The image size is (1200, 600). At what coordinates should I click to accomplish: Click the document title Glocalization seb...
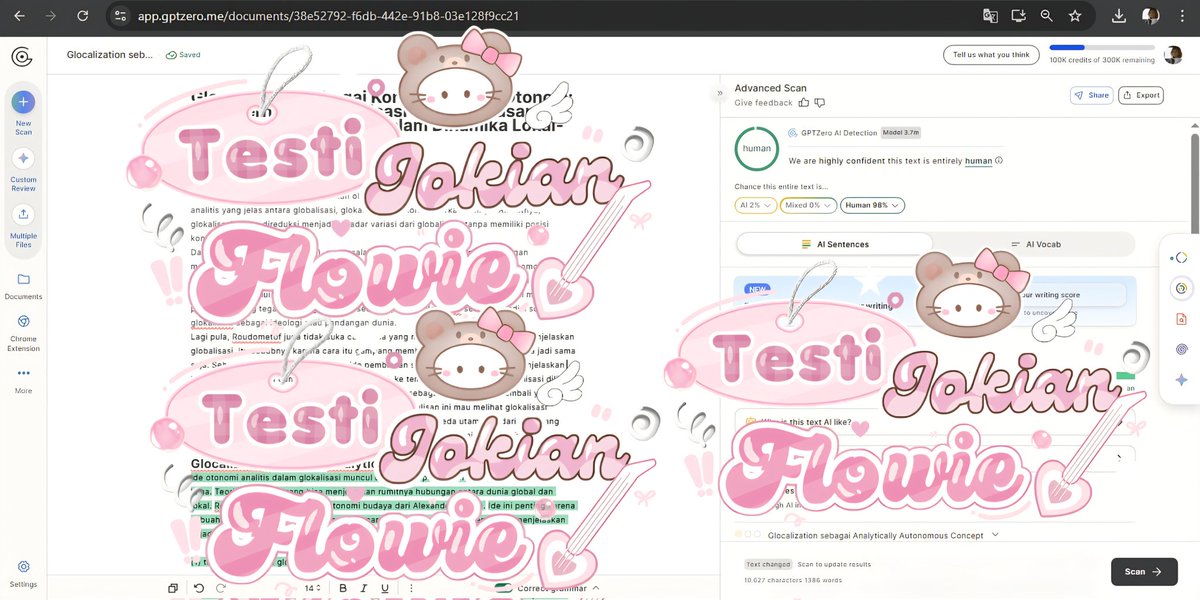(x=110, y=55)
